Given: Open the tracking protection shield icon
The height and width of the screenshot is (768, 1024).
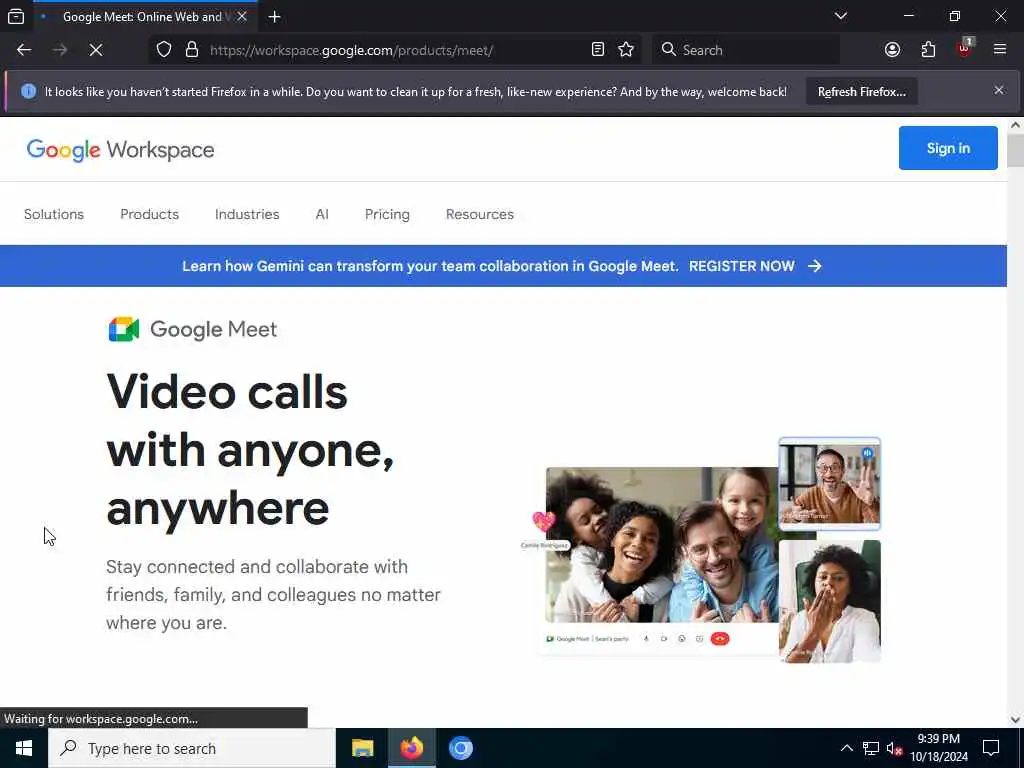Looking at the screenshot, I should coord(164,50).
